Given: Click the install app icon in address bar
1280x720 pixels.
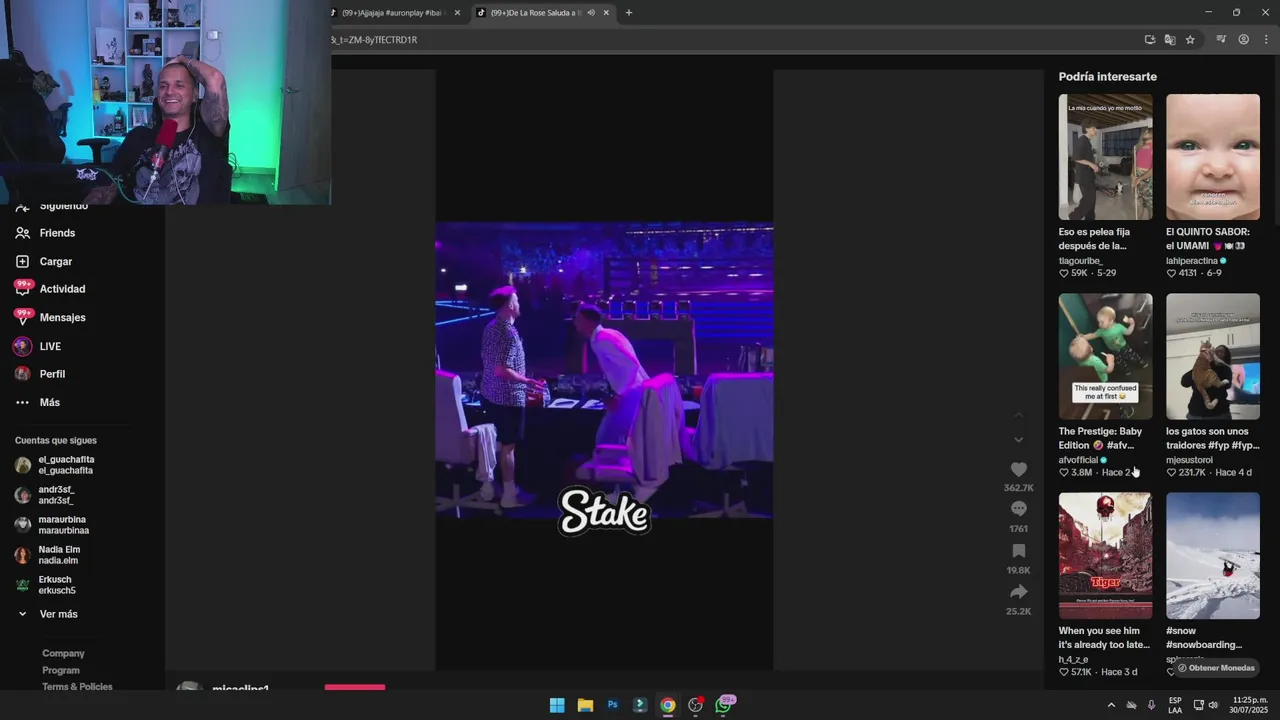Looking at the screenshot, I should (1150, 40).
